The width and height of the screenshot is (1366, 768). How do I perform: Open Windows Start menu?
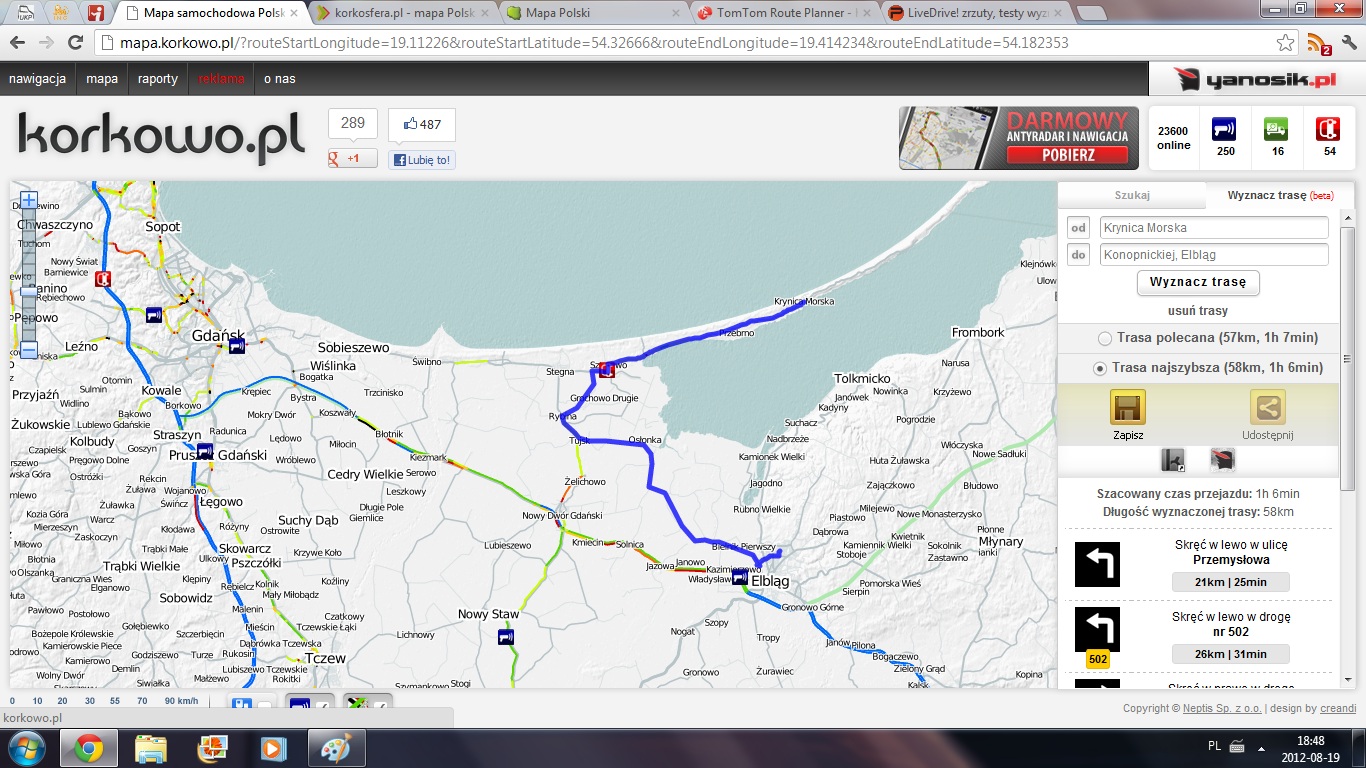coord(25,747)
